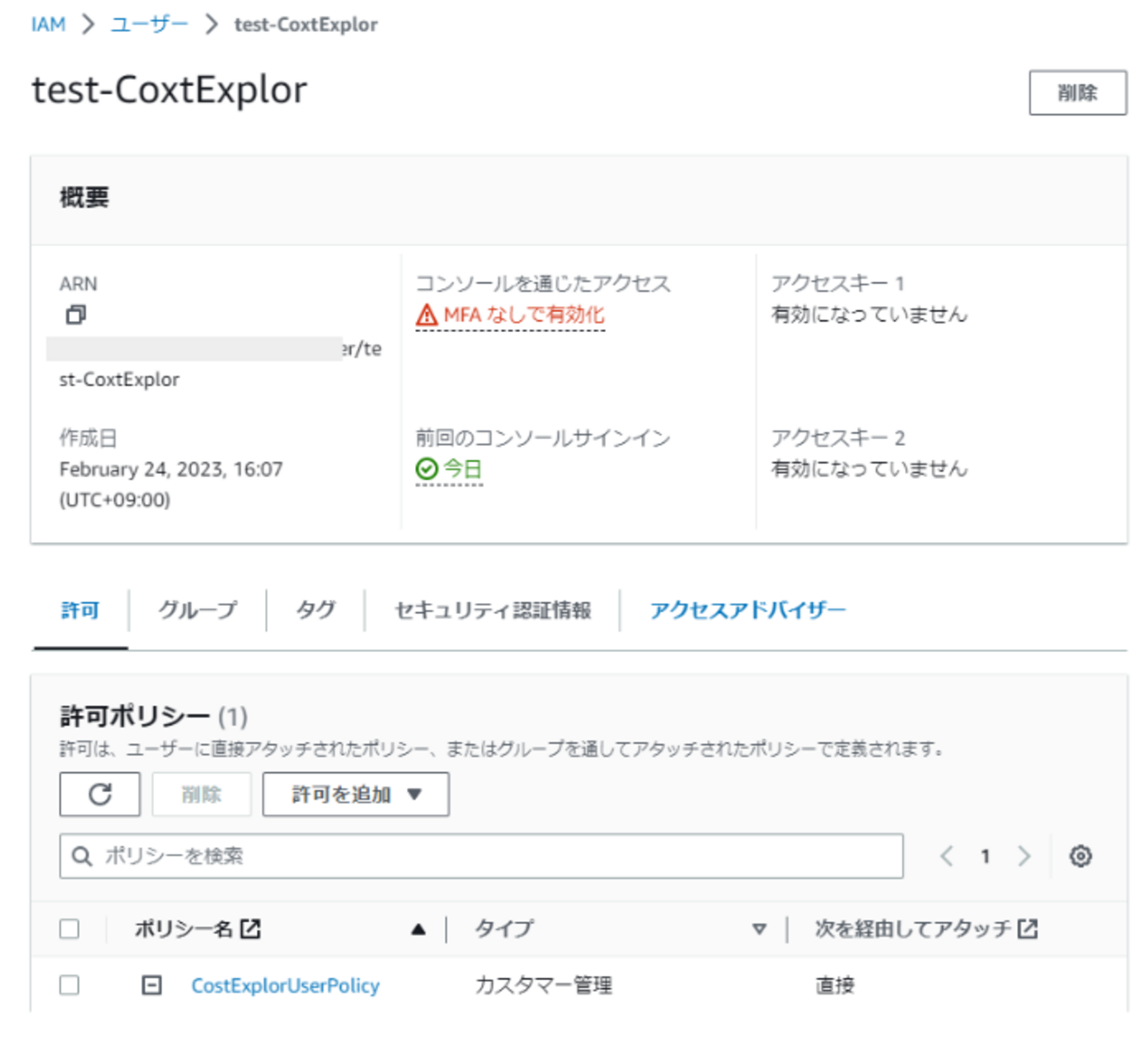Screen dimensions: 1148x1044
Task: Click the green check icon beside 今日
Action: (427, 469)
